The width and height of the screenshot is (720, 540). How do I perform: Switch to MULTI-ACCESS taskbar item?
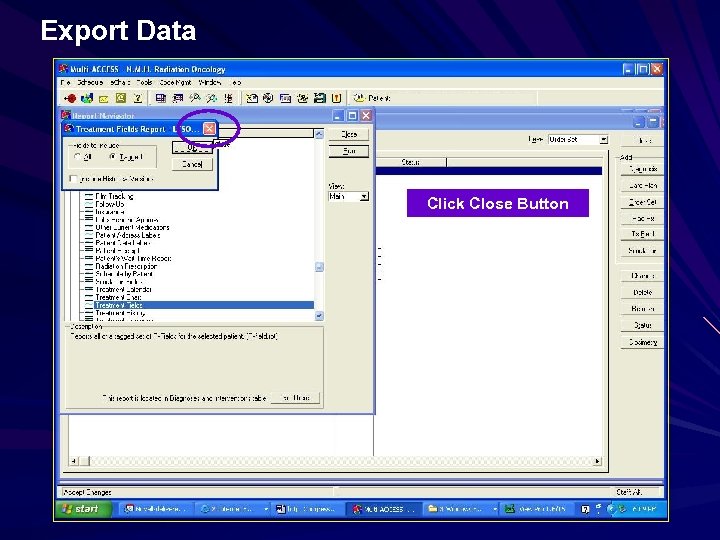[383, 509]
